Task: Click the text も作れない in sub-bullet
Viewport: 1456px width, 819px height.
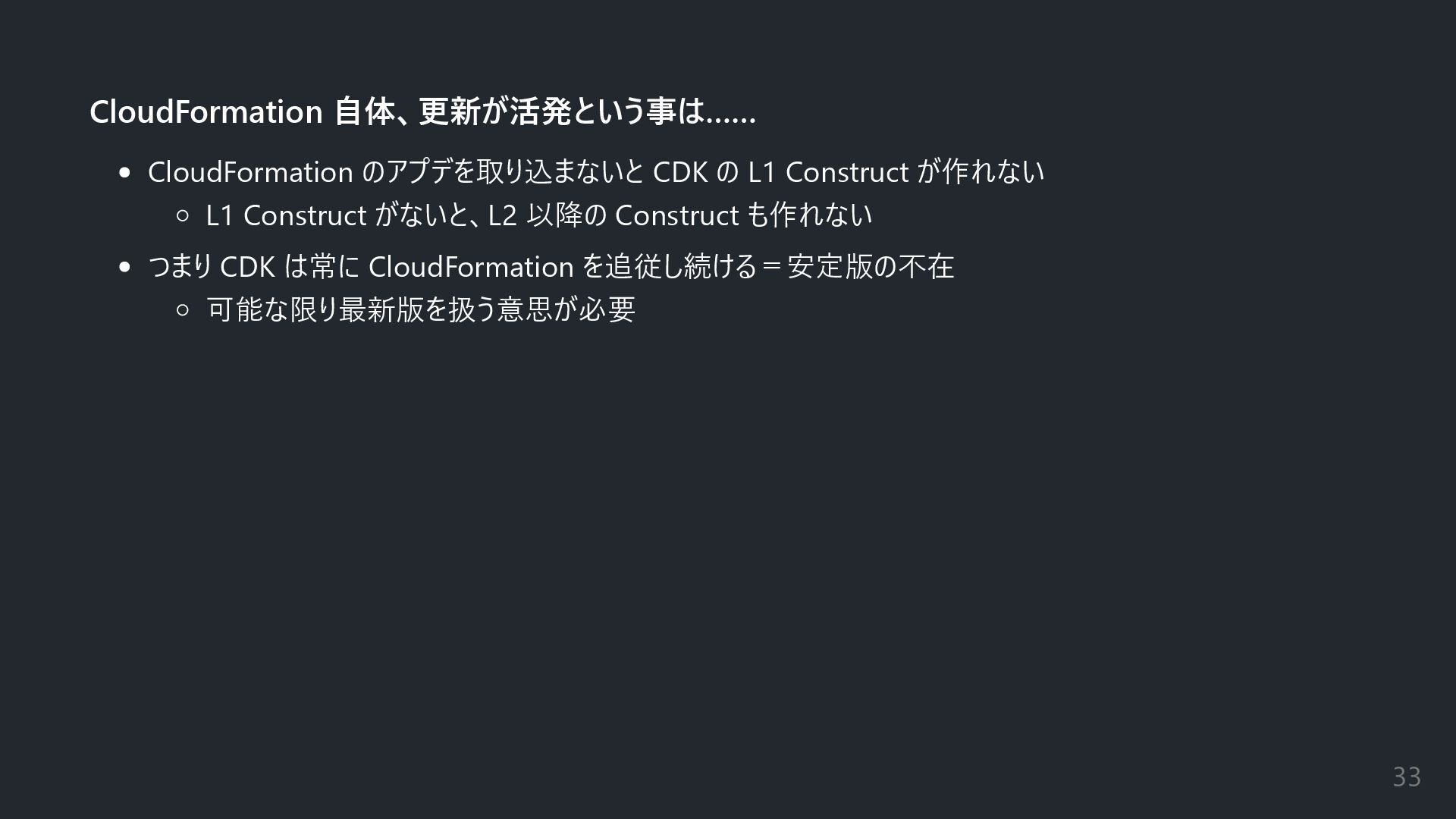Action: click(810, 215)
